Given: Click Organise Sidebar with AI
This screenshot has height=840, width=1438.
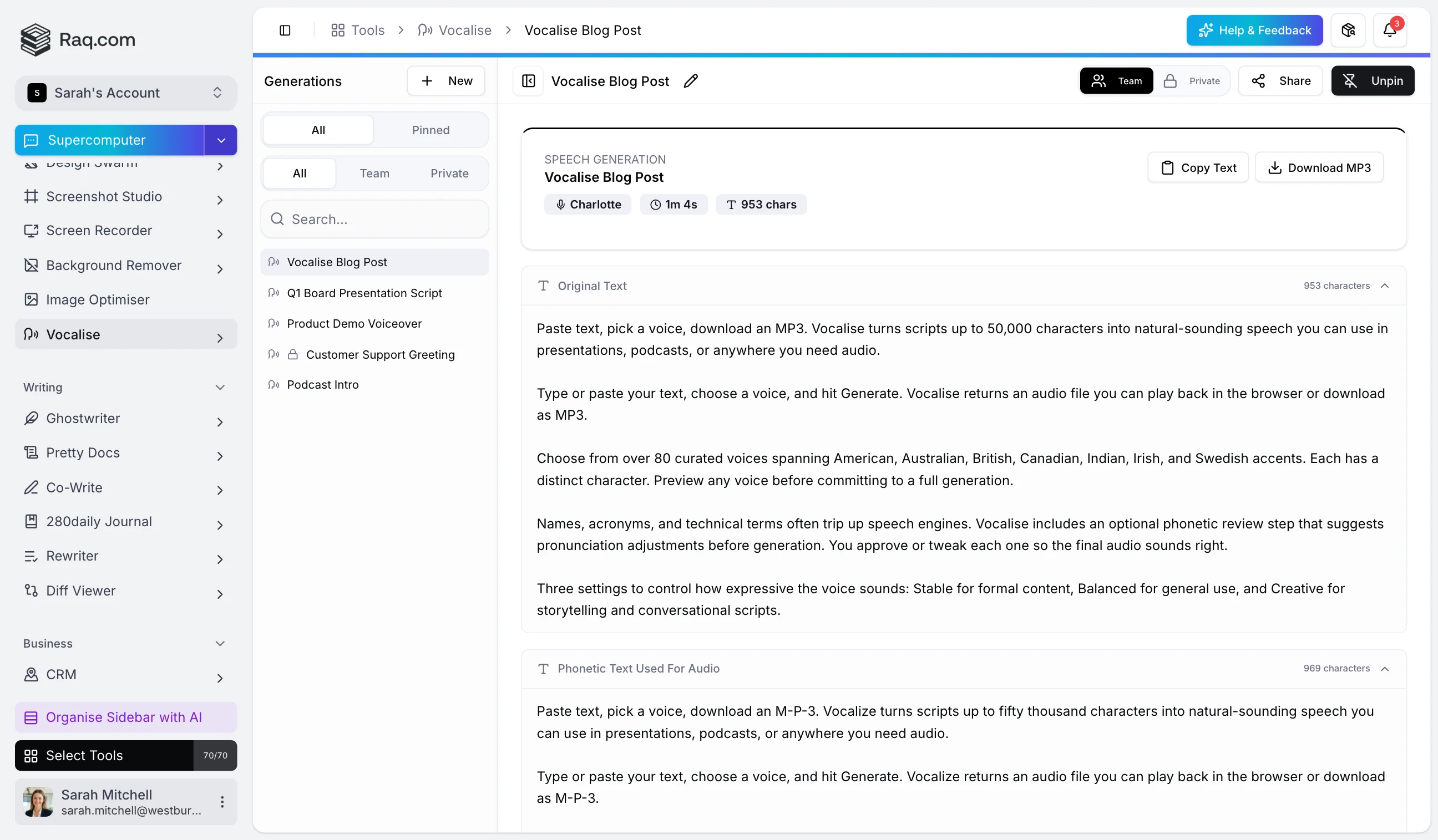Looking at the screenshot, I should pos(125,717).
